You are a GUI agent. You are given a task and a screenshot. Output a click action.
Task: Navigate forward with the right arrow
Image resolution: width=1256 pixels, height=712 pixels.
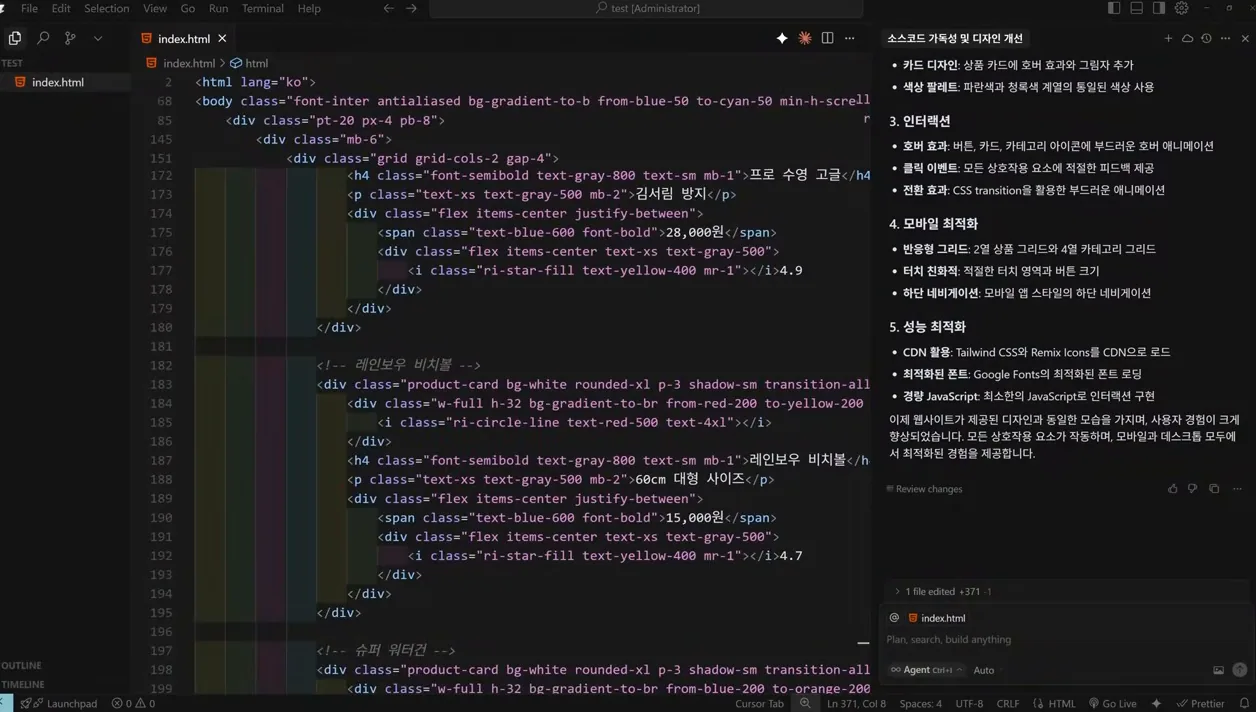pos(411,8)
